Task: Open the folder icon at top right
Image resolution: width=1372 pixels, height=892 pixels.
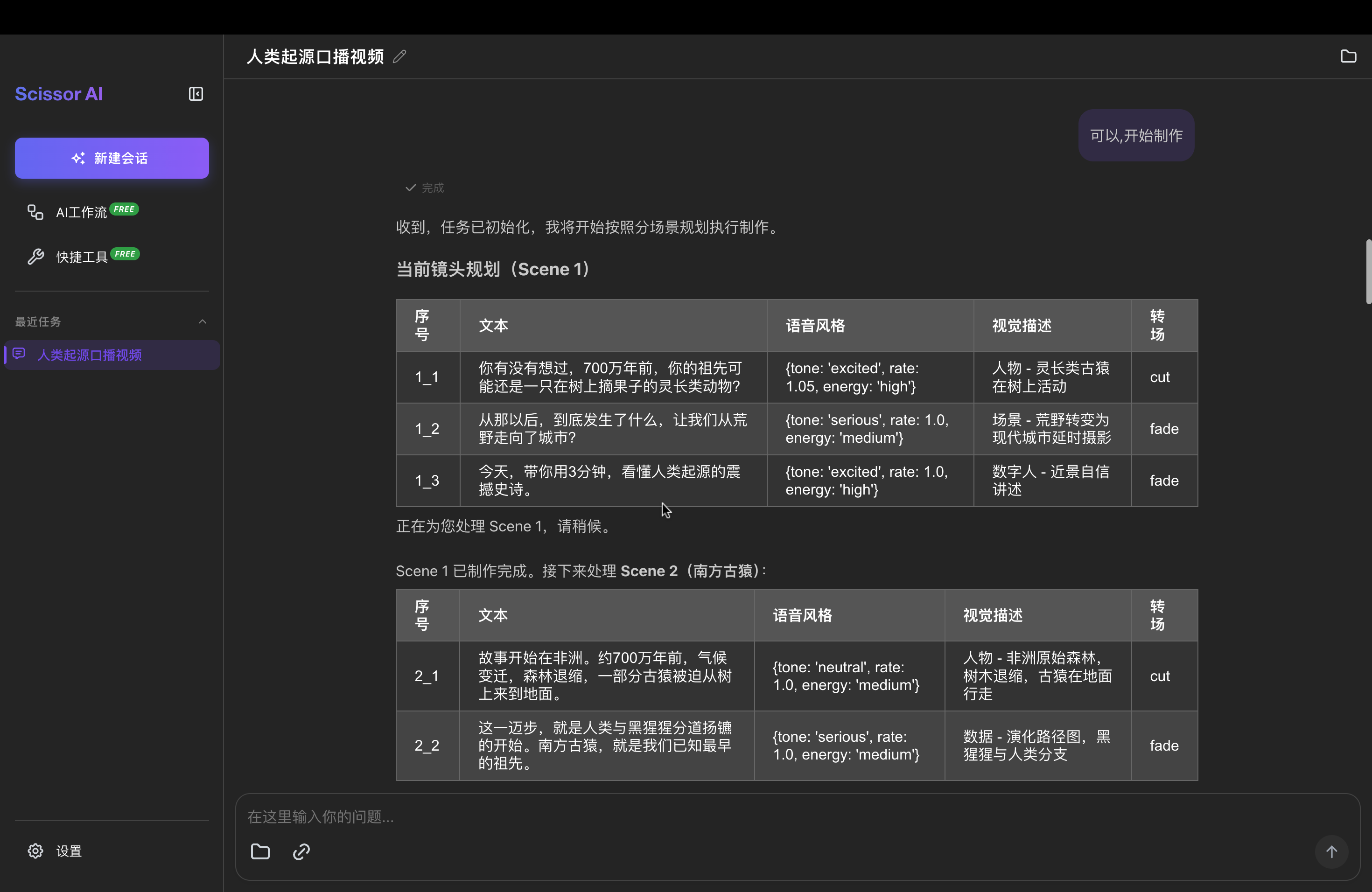Action: [x=1349, y=56]
